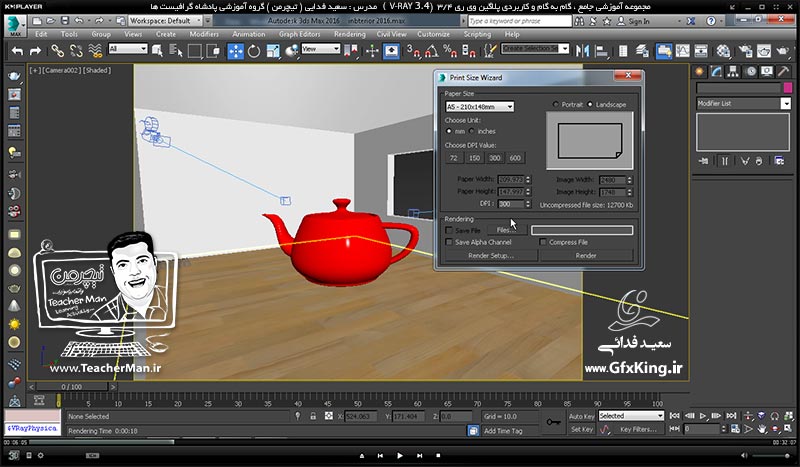Activate the Select and Scale tool

coord(273,51)
